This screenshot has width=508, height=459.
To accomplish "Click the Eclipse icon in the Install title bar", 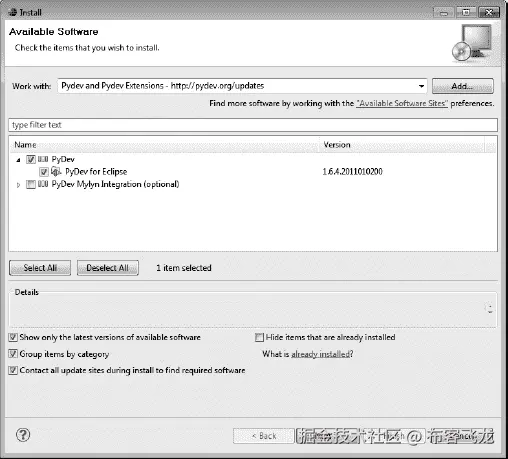I will (x=13, y=13).
